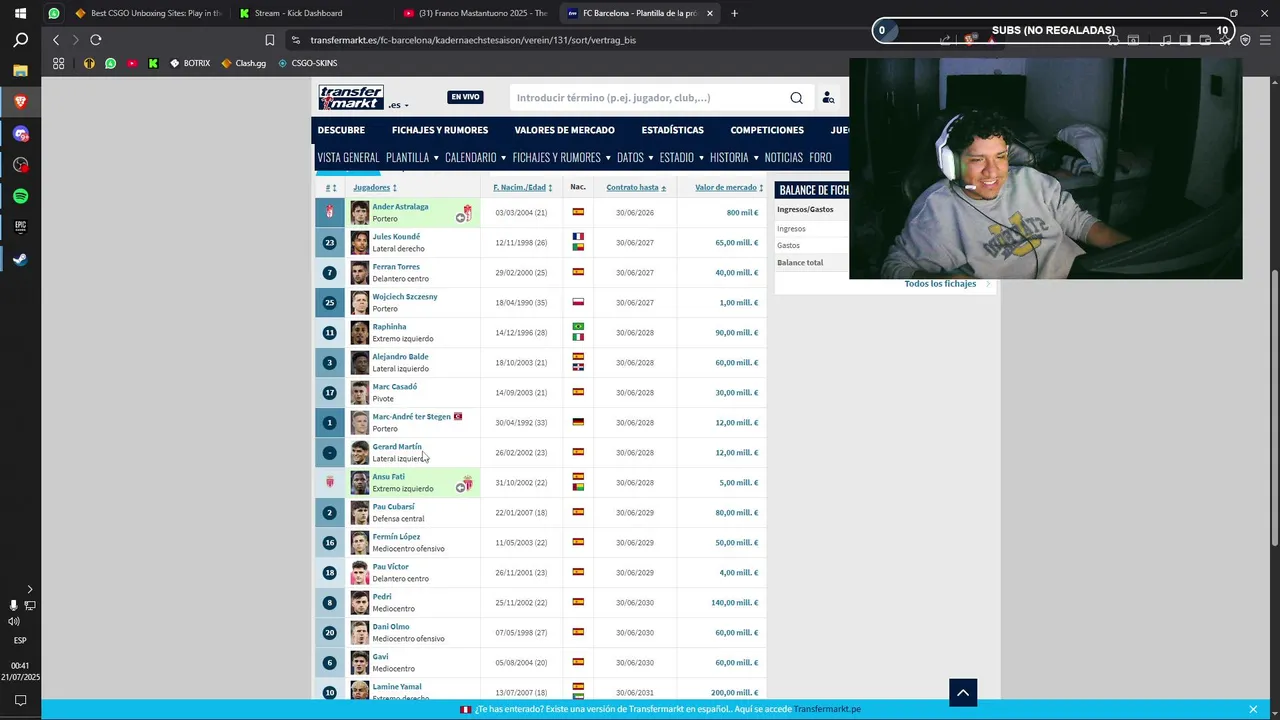The image size is (1280, 720).
Task: Click the browser vertical scrollbar thumb
Action: 1274,408
